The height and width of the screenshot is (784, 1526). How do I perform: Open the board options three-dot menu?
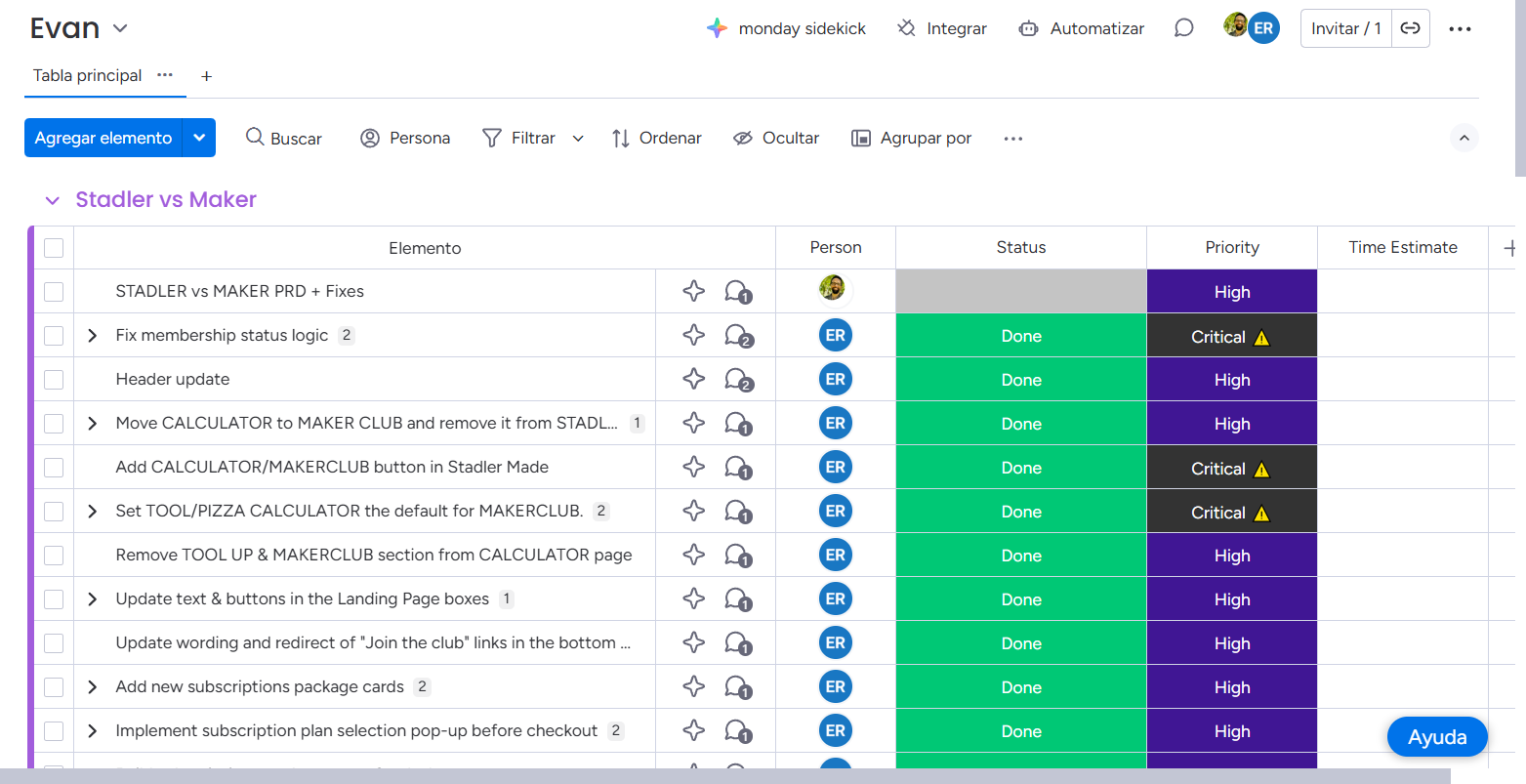[x=1460, y=28]
